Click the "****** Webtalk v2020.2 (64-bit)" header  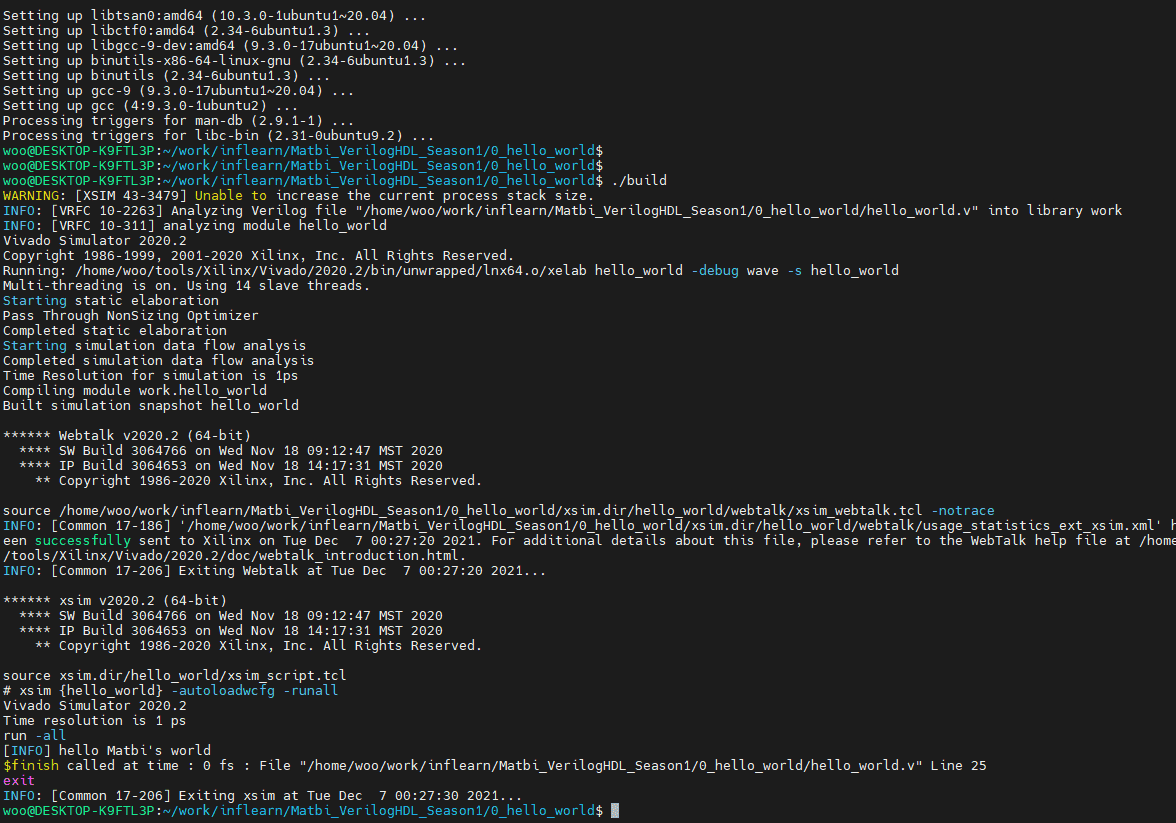click(x=127, y=435)
